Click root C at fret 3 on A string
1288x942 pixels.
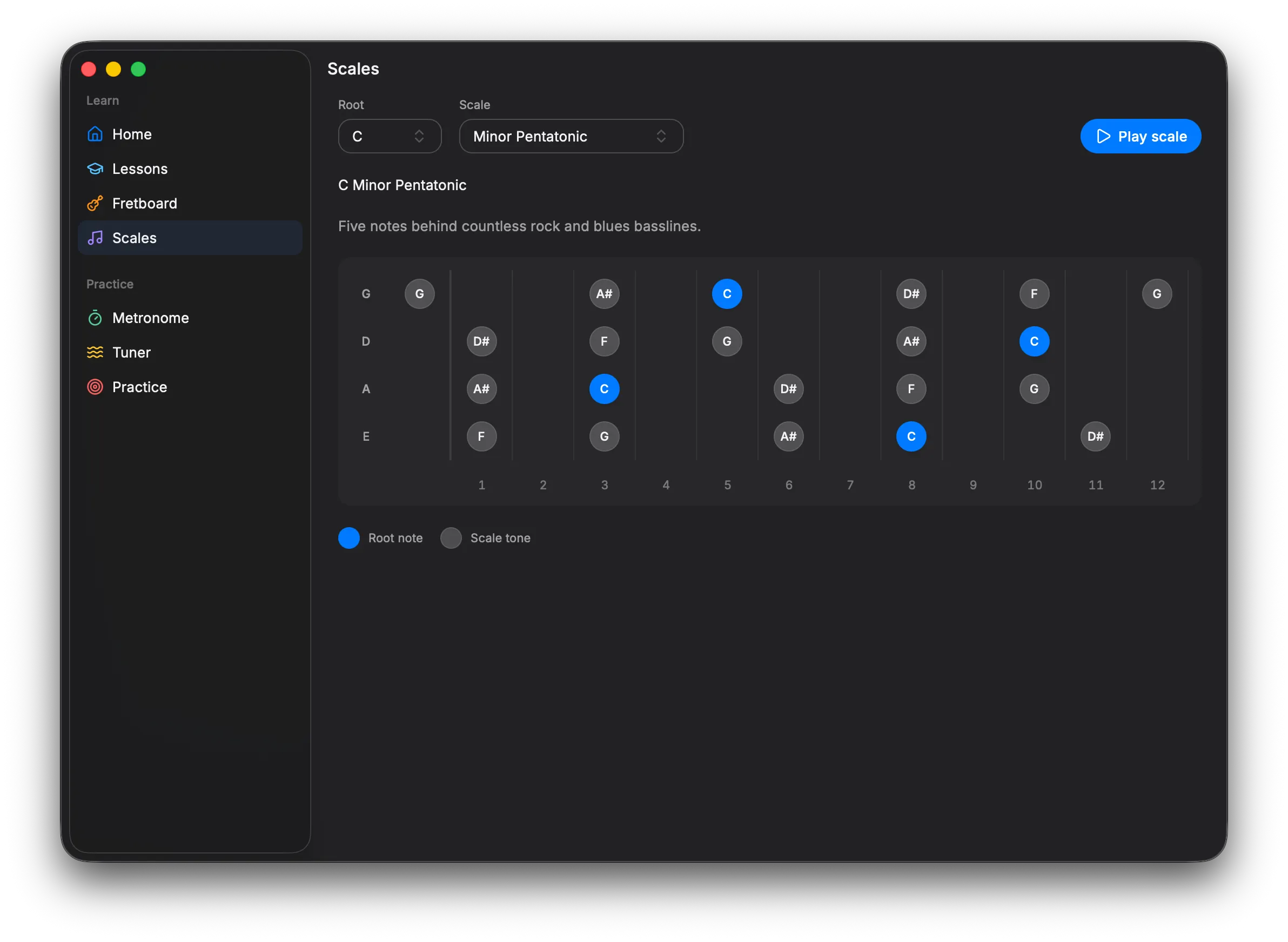coord(604,389)
